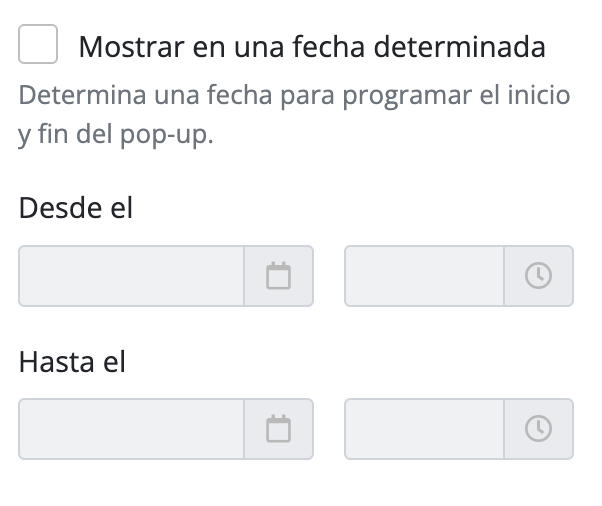
Task: Enable the Mostrar en una fecha determinada checkbox
Action: tap(38, 46)
